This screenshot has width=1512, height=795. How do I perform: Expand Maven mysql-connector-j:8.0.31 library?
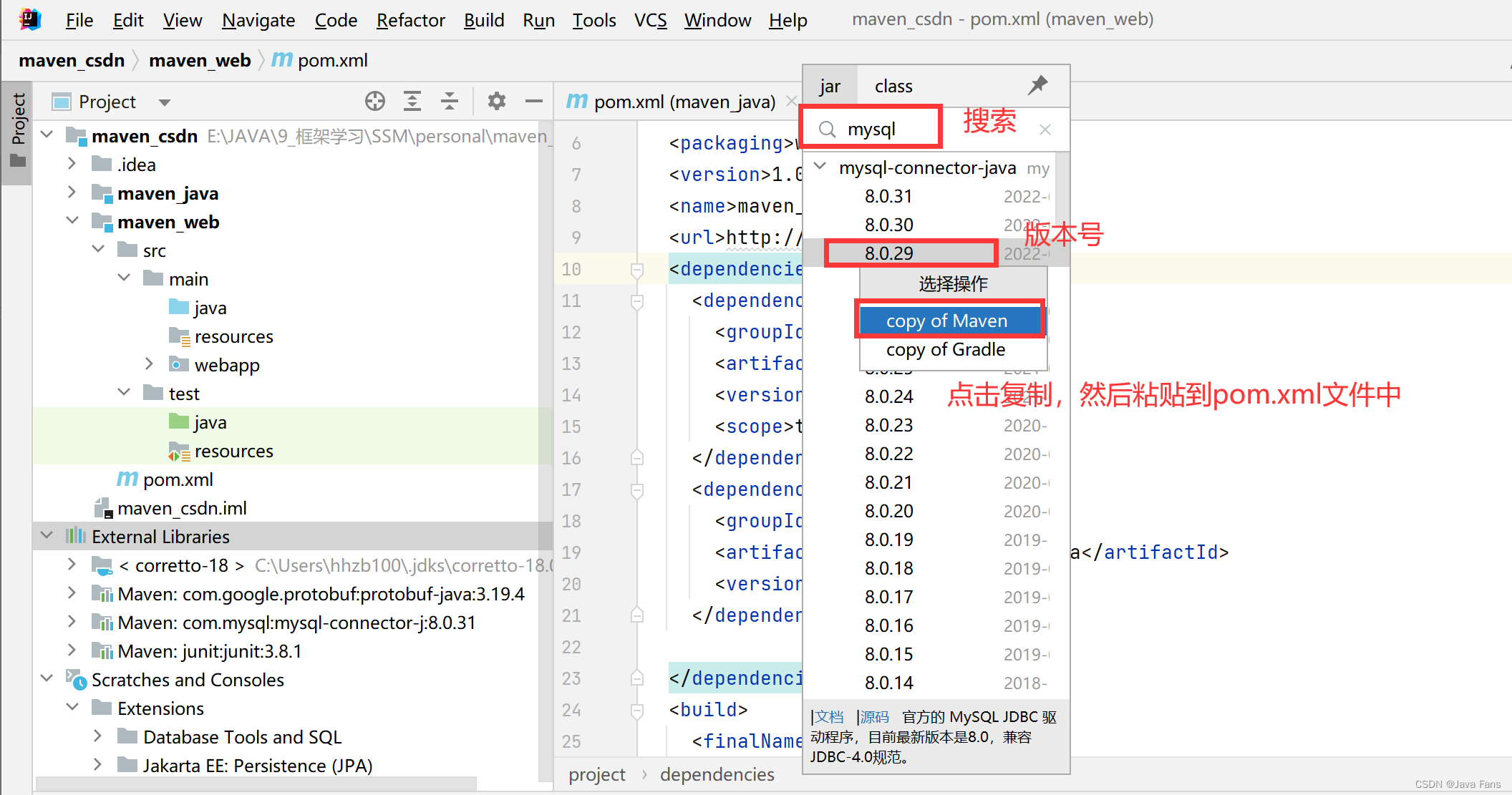[x=72, y=622]
